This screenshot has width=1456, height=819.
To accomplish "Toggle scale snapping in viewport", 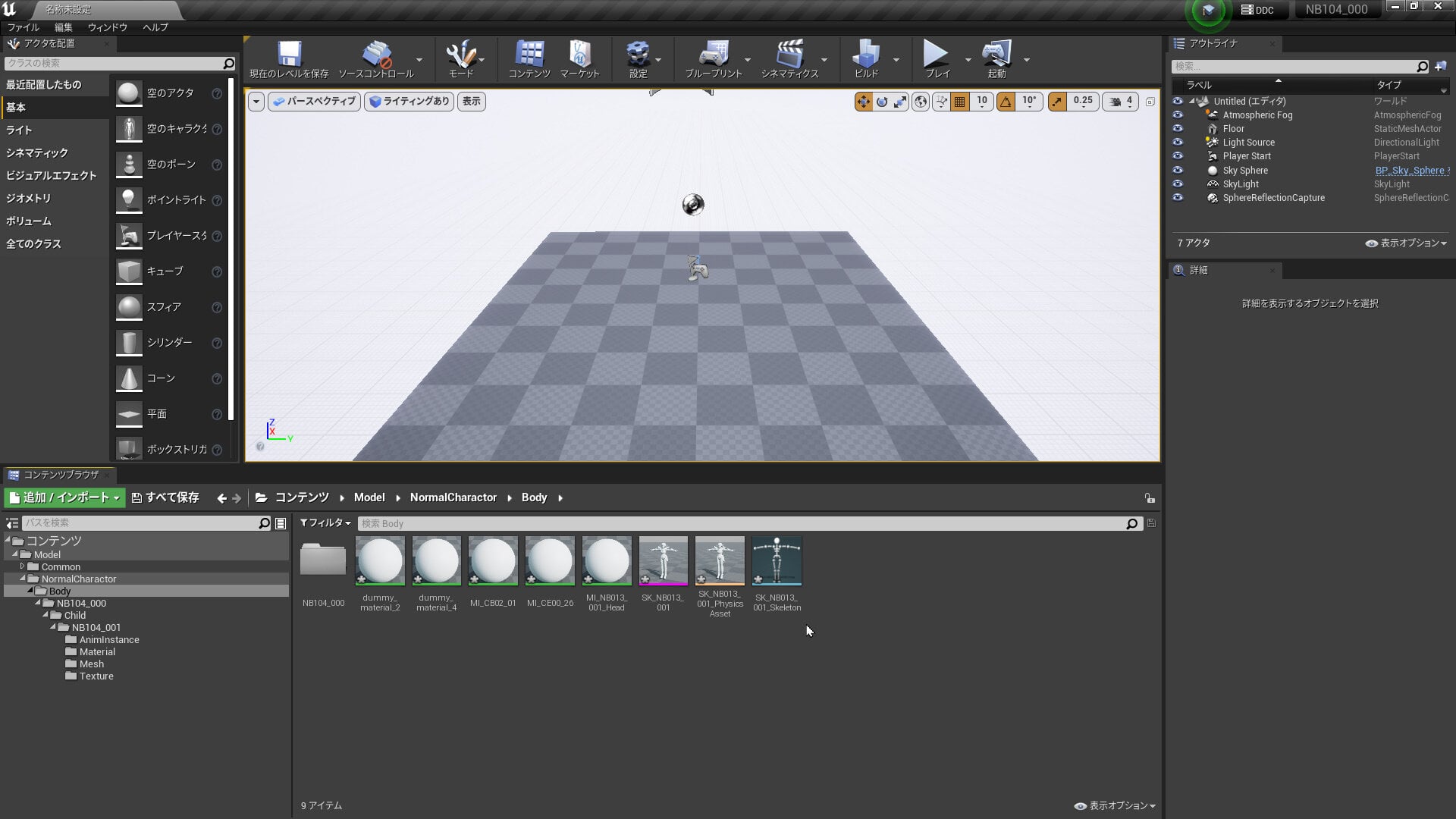I will pyautogui.click(x=1057, y=102).
